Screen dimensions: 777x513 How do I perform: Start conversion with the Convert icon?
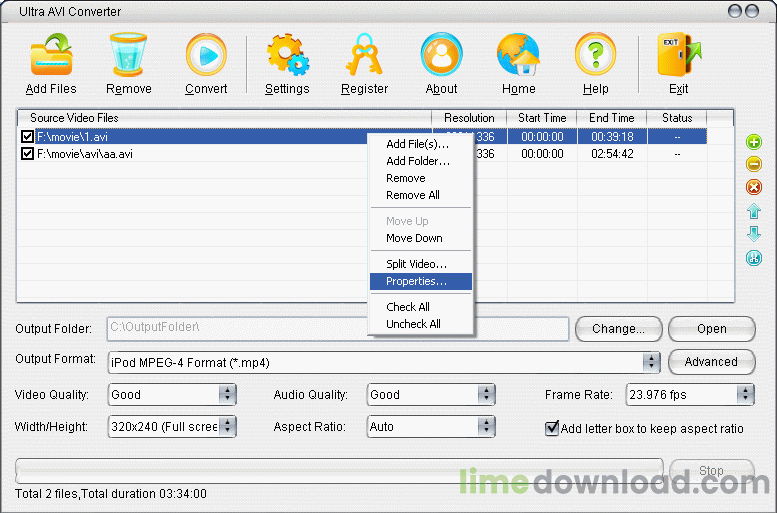205,56
